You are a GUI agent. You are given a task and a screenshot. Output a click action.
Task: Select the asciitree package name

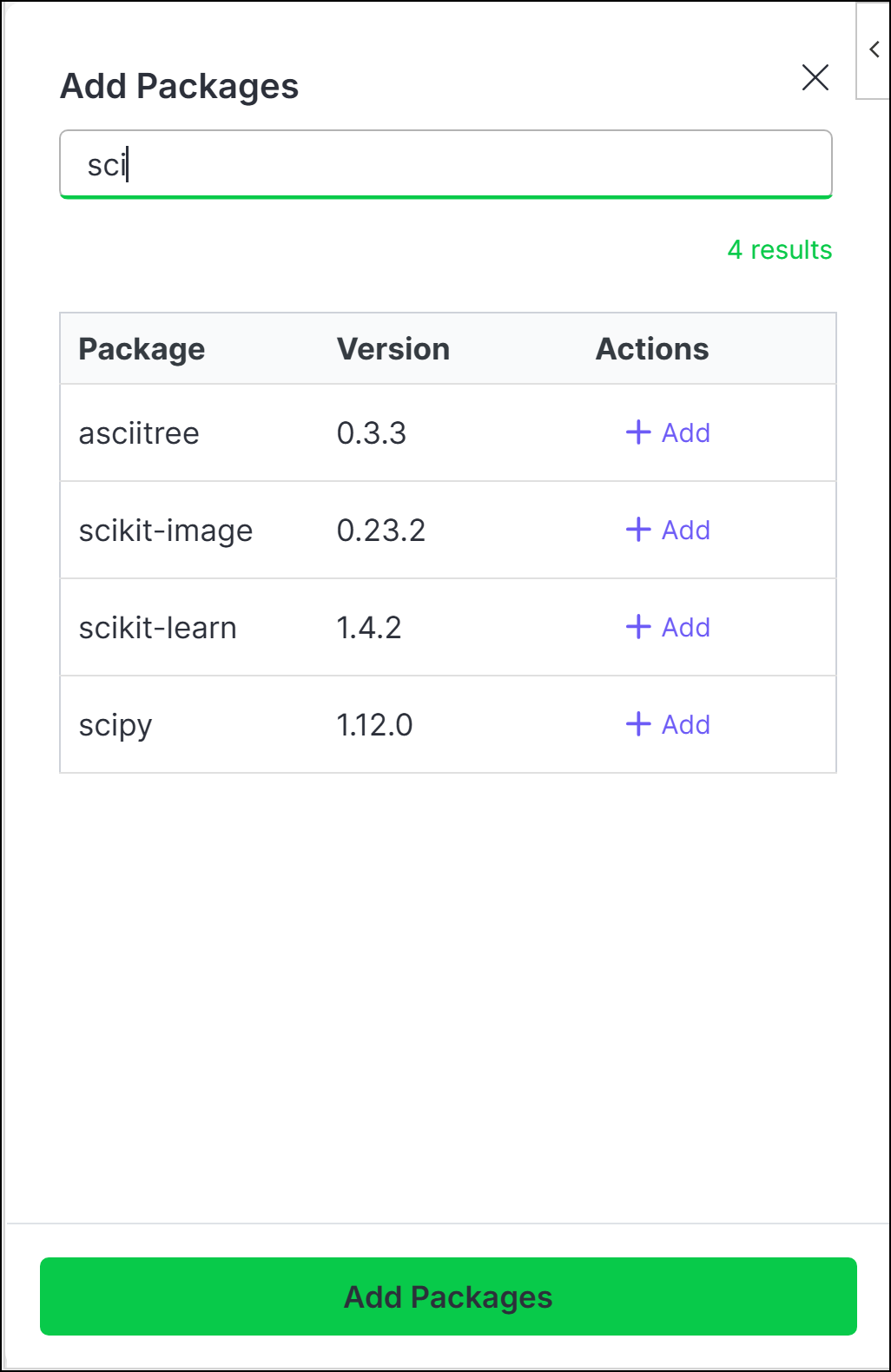(x=139, y=432)
